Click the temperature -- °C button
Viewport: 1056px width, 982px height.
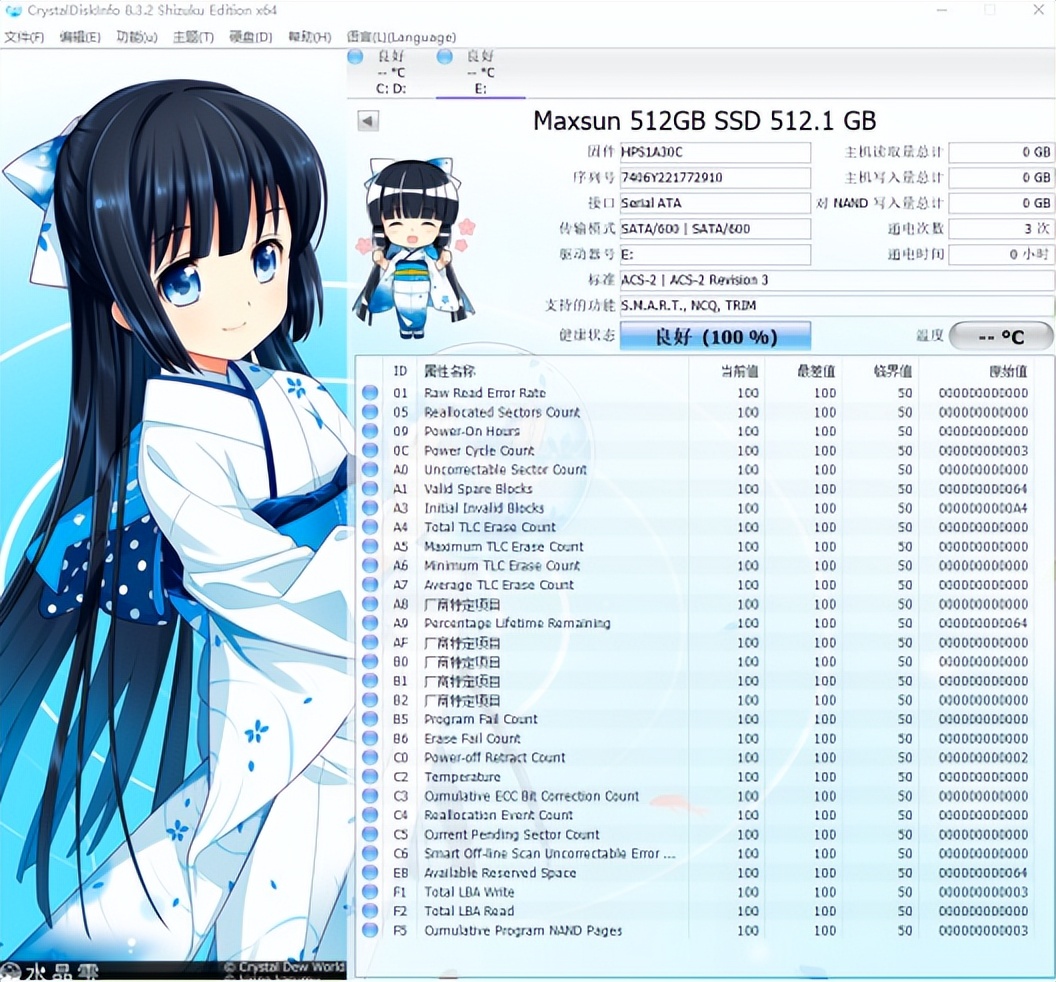point(1000,337)
